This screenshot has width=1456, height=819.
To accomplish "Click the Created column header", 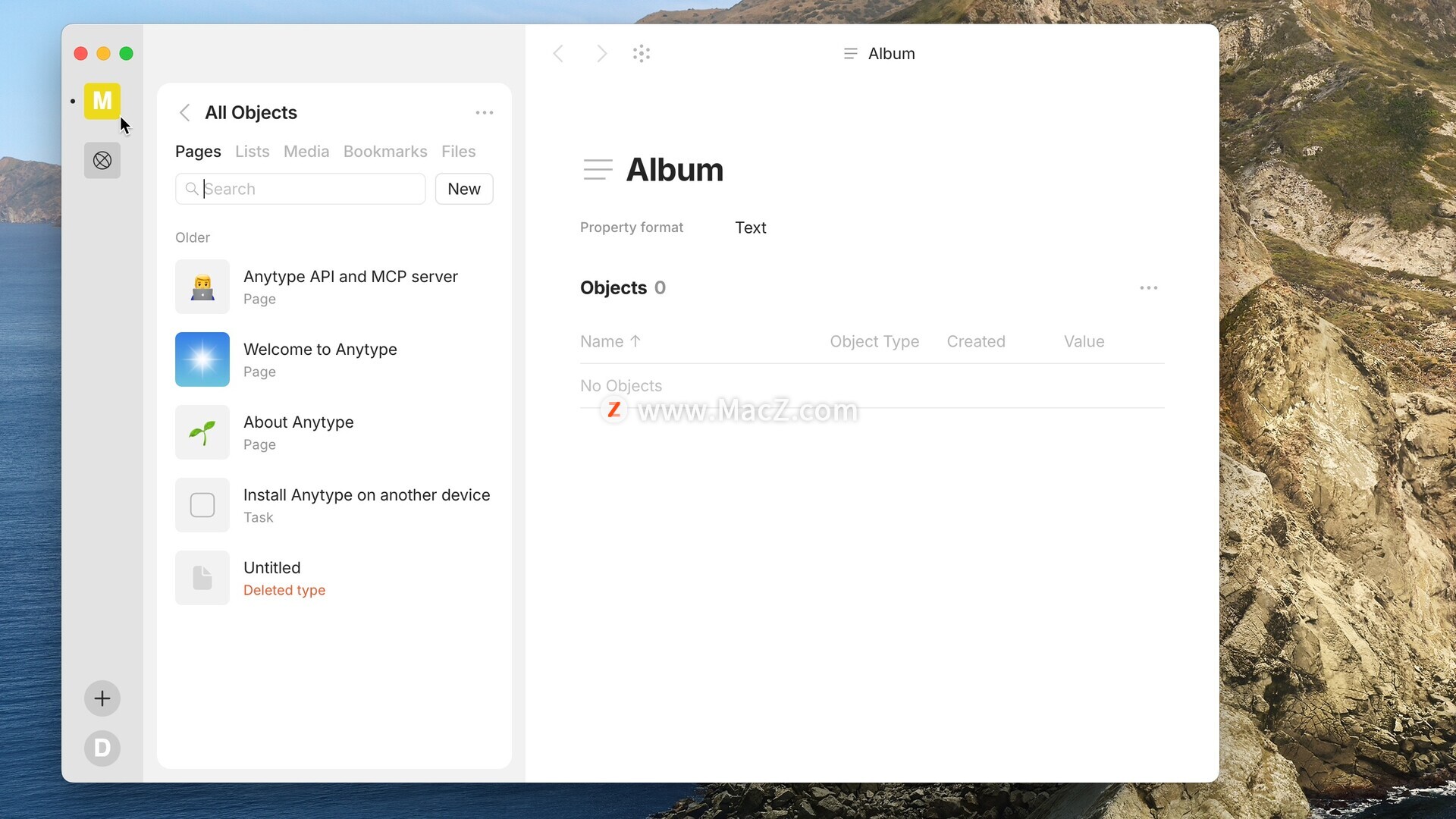I will point(976,341).
